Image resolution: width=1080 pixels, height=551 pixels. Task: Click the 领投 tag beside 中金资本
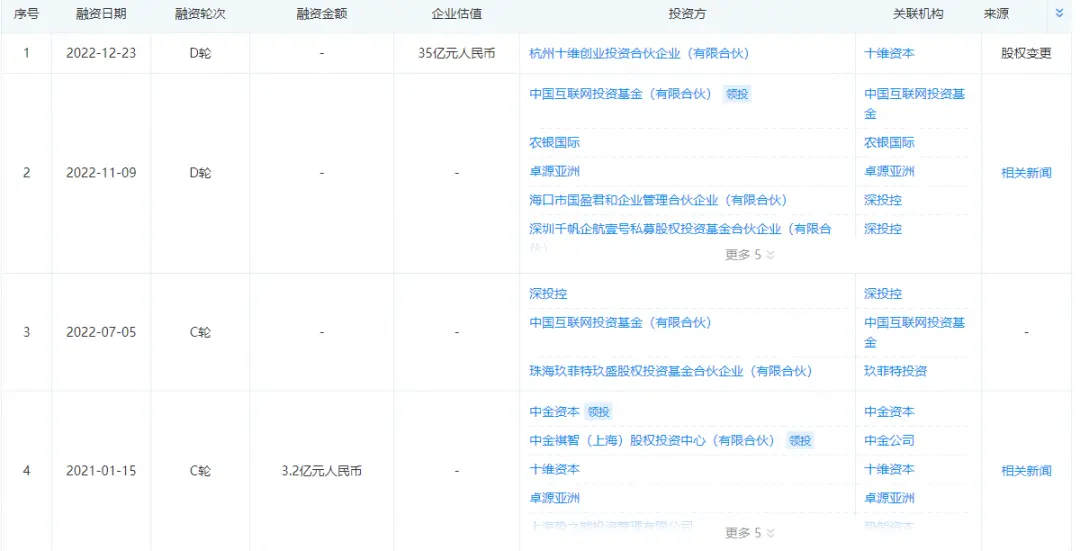(598, 412)
